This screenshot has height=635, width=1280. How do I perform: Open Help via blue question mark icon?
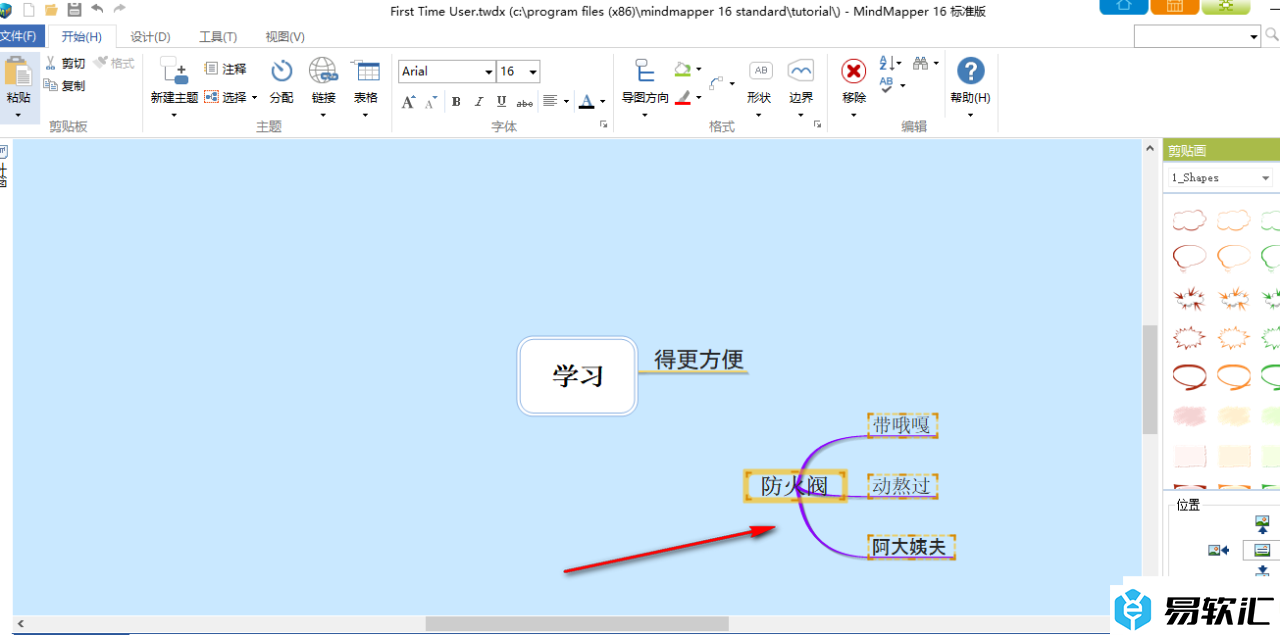[971, 71]
